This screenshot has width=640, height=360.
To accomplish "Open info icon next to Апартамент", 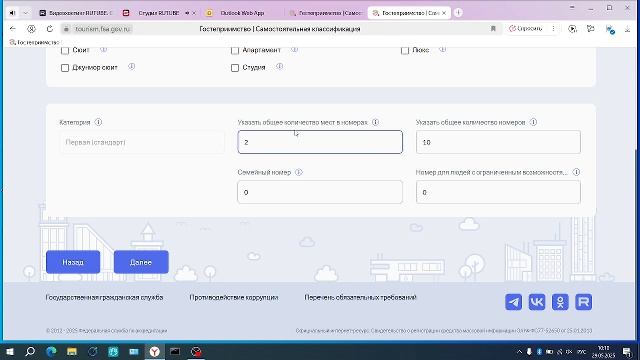I will pos(294,49).
